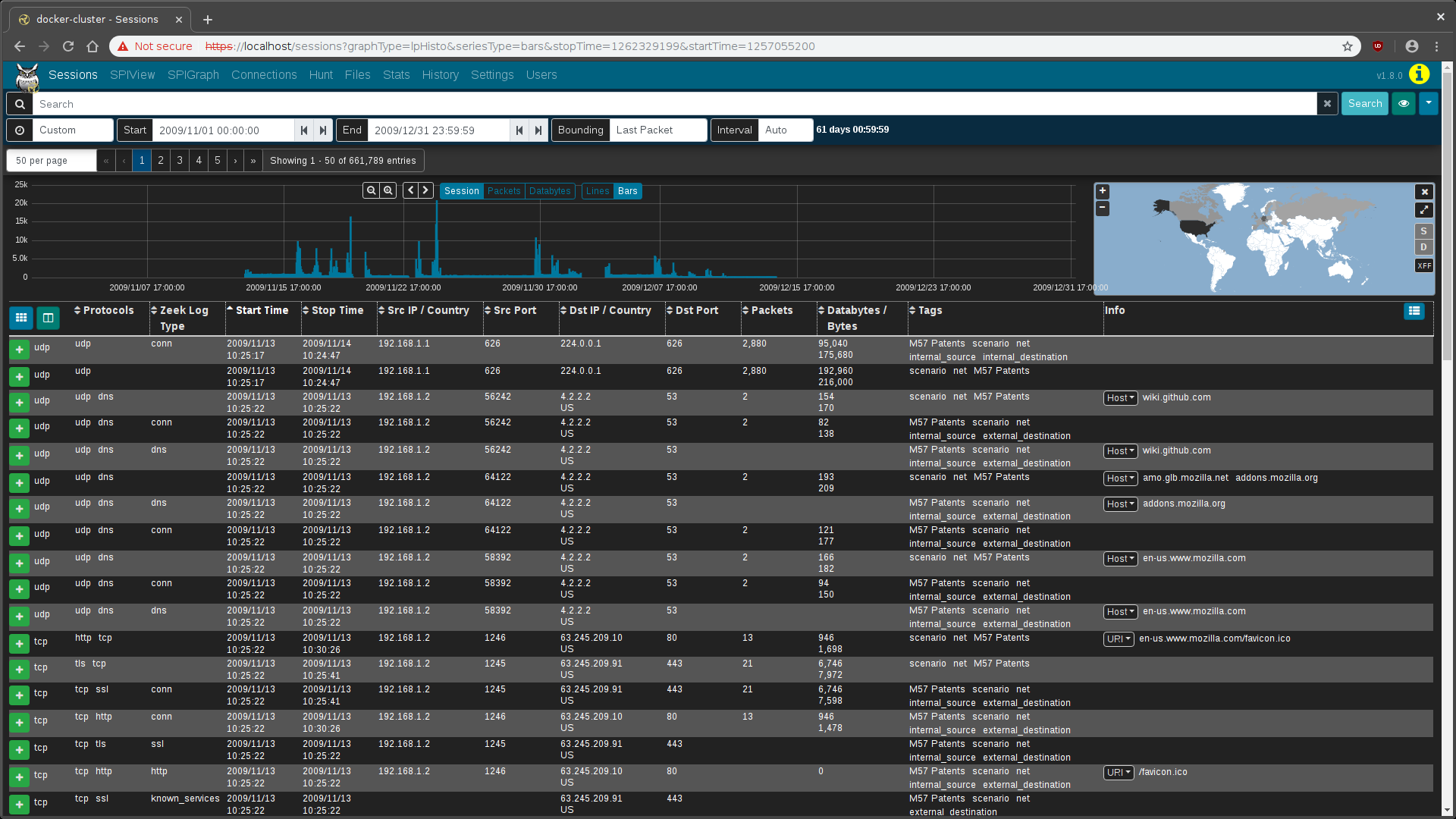Toggle the views eye button
Screen dimensions: 1456x819
click(x=1404, y=104)
